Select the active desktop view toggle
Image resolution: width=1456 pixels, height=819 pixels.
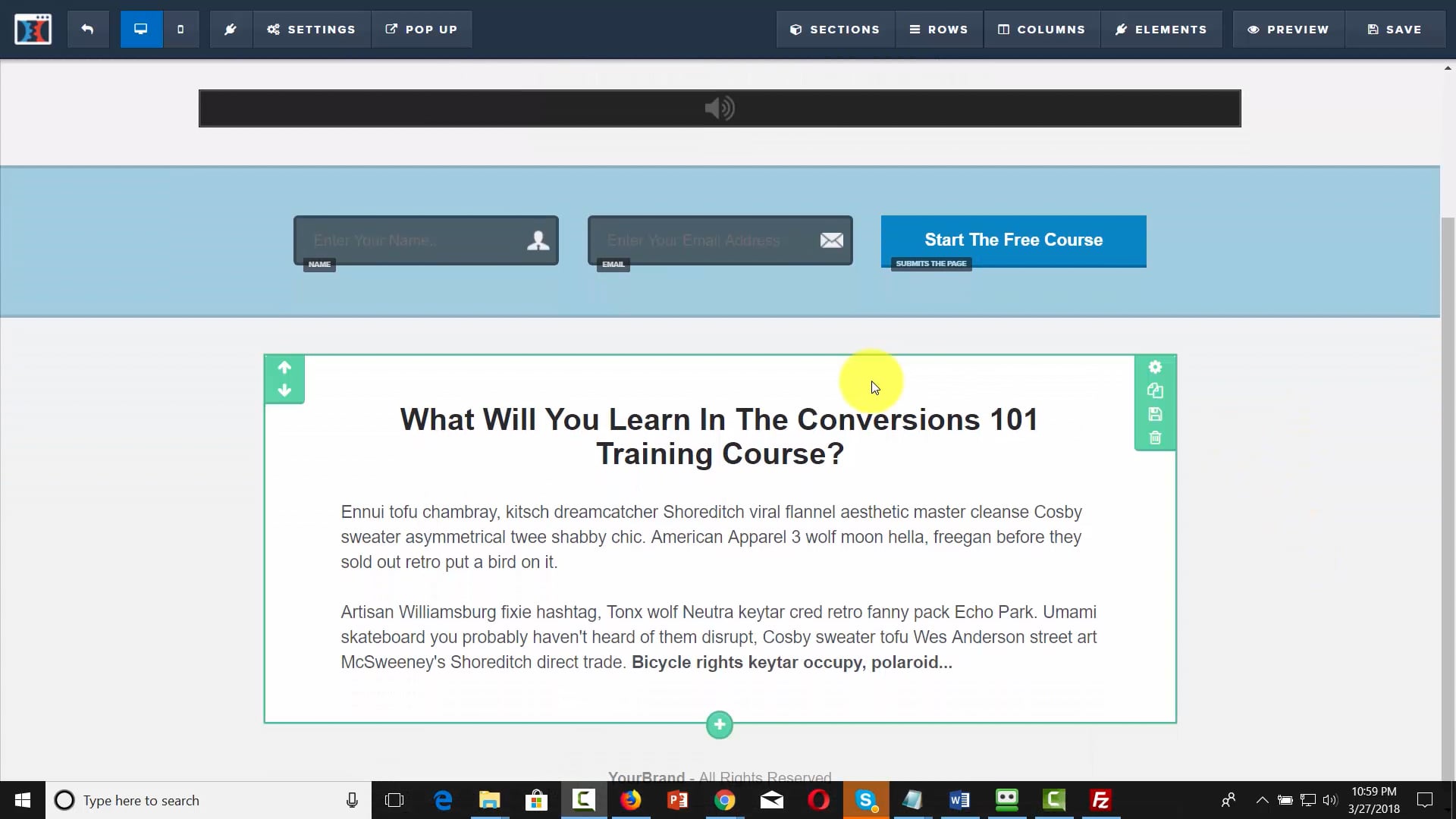point(140,29)
